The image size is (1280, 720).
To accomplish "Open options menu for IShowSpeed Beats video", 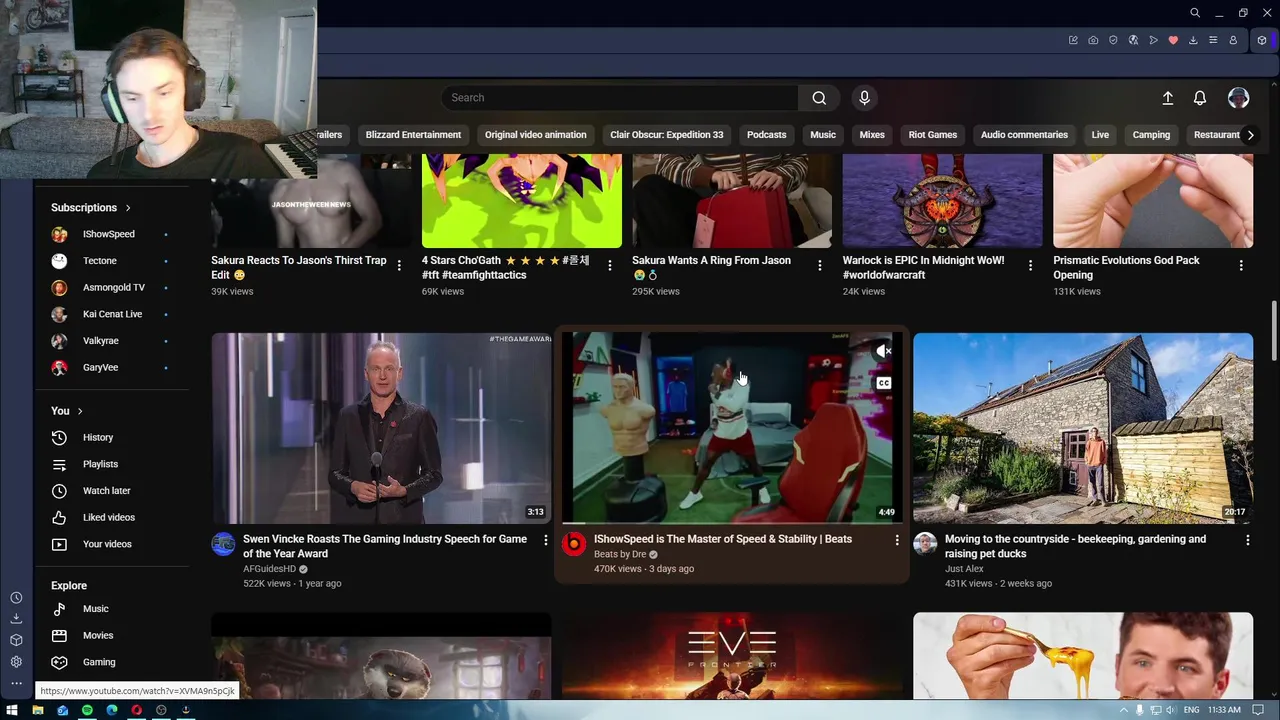I will tap(896, 540).
